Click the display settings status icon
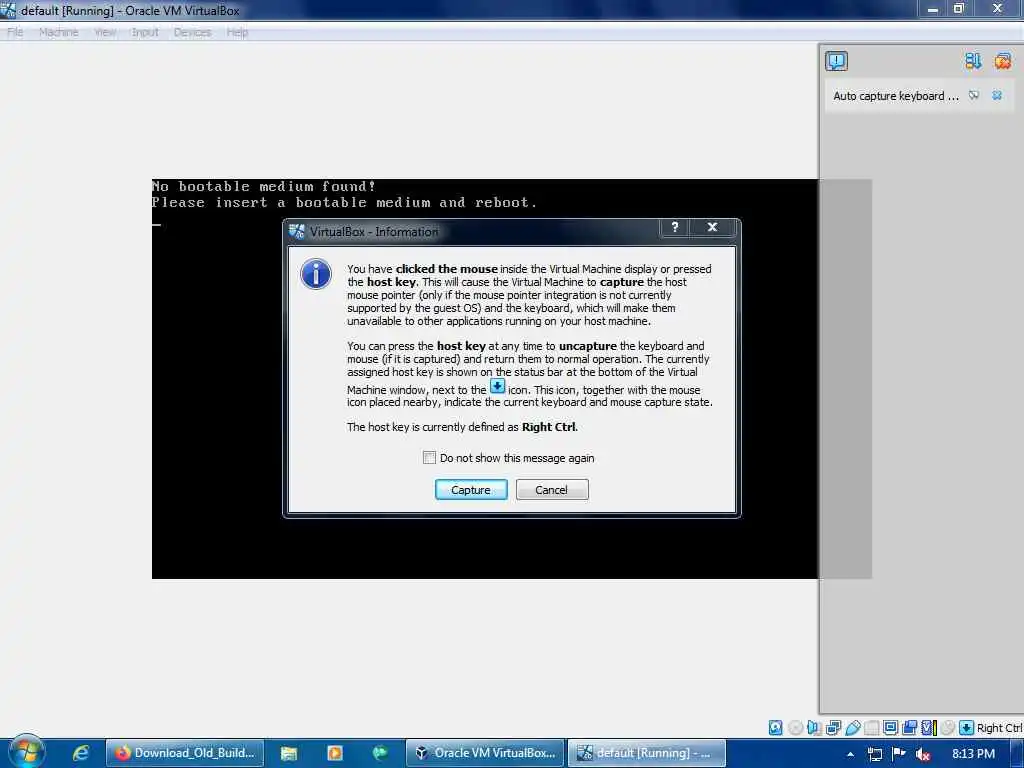This screenshot has width=1024, height=768. [890, 728]
